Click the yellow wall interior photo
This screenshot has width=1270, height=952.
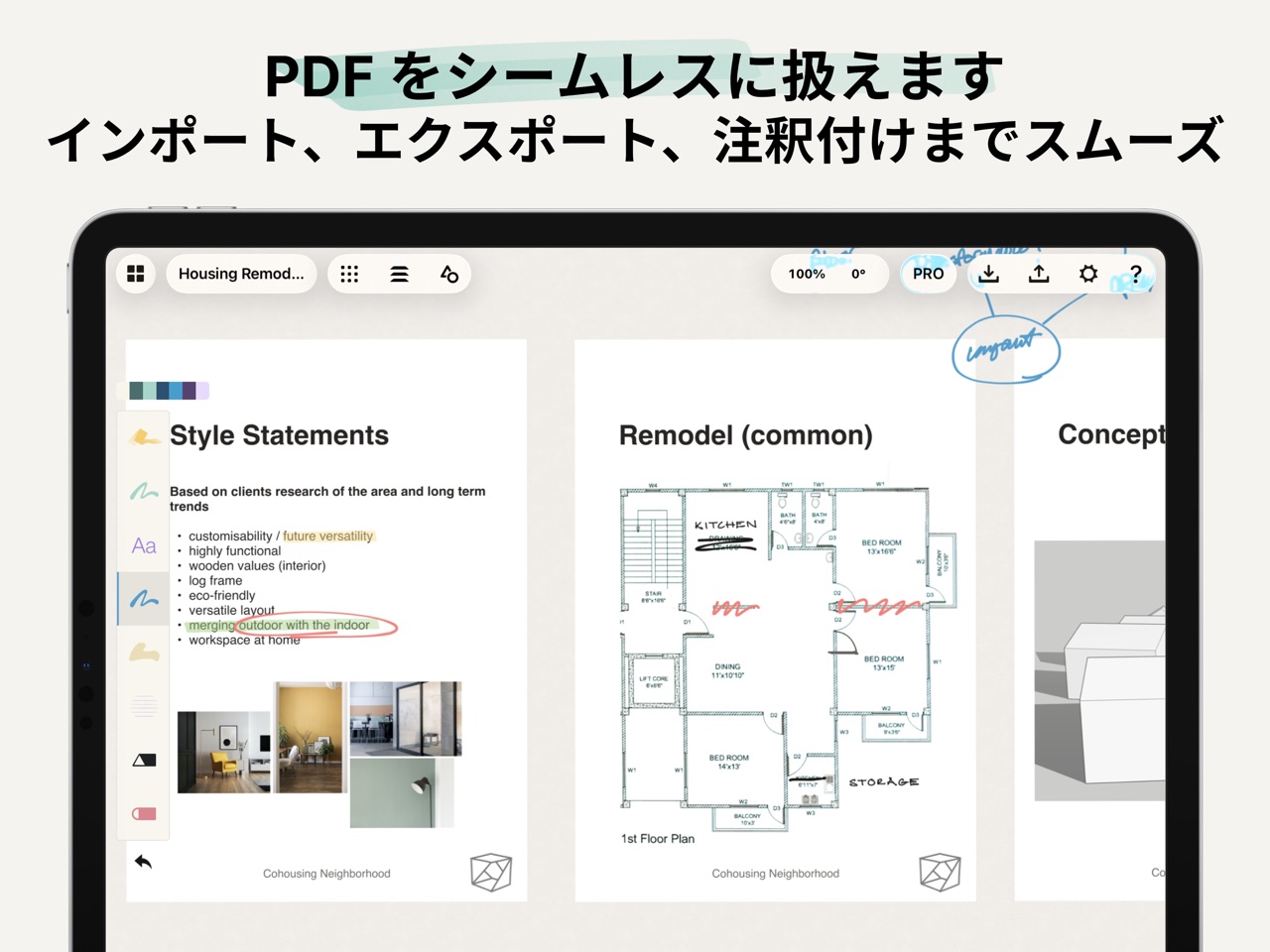point(310,738)
